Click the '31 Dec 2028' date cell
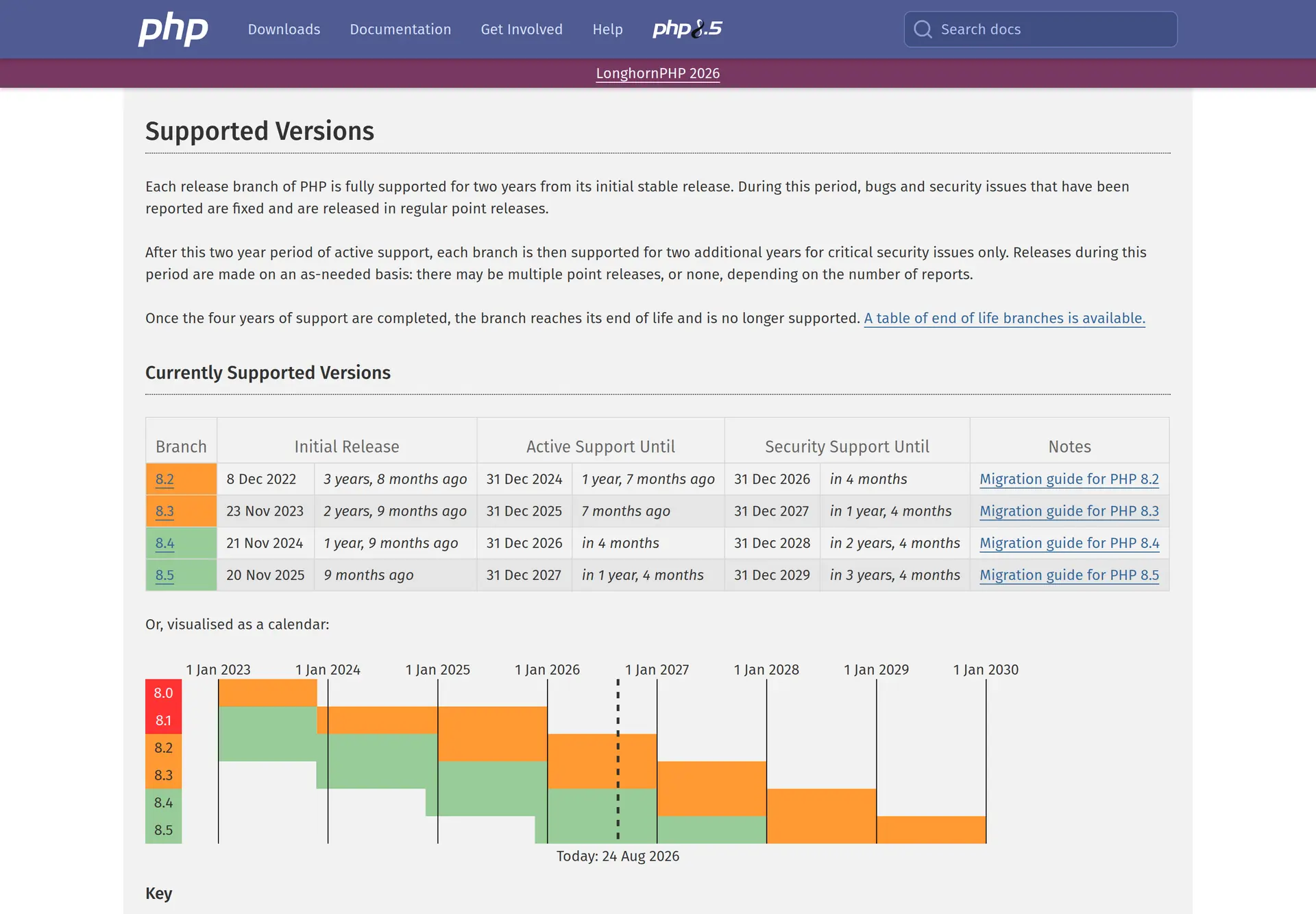Screen dimensions: 1316x914 pyautogui.click(x=772, y=543)
